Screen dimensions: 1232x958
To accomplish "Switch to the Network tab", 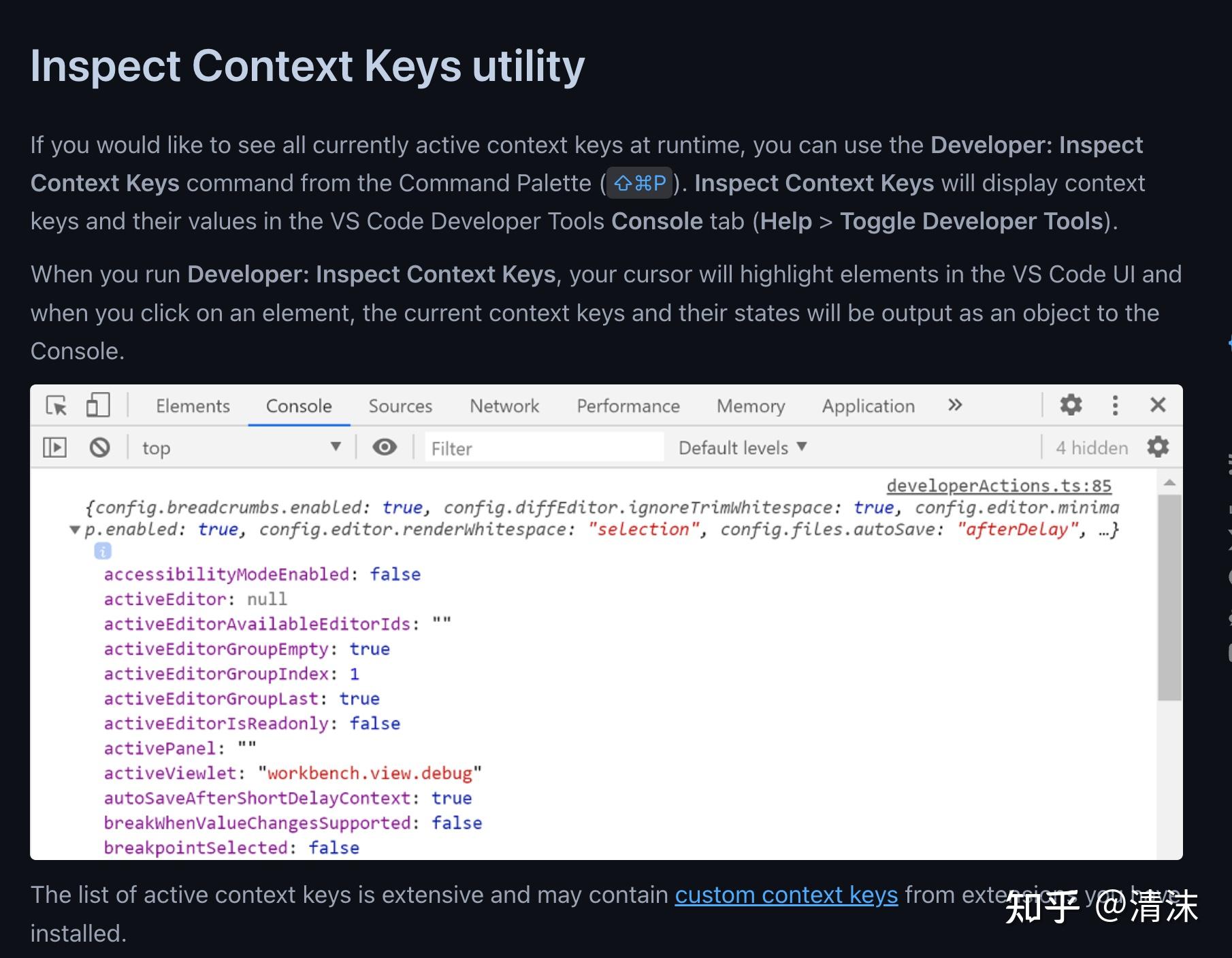I will (x=504, y=405).
